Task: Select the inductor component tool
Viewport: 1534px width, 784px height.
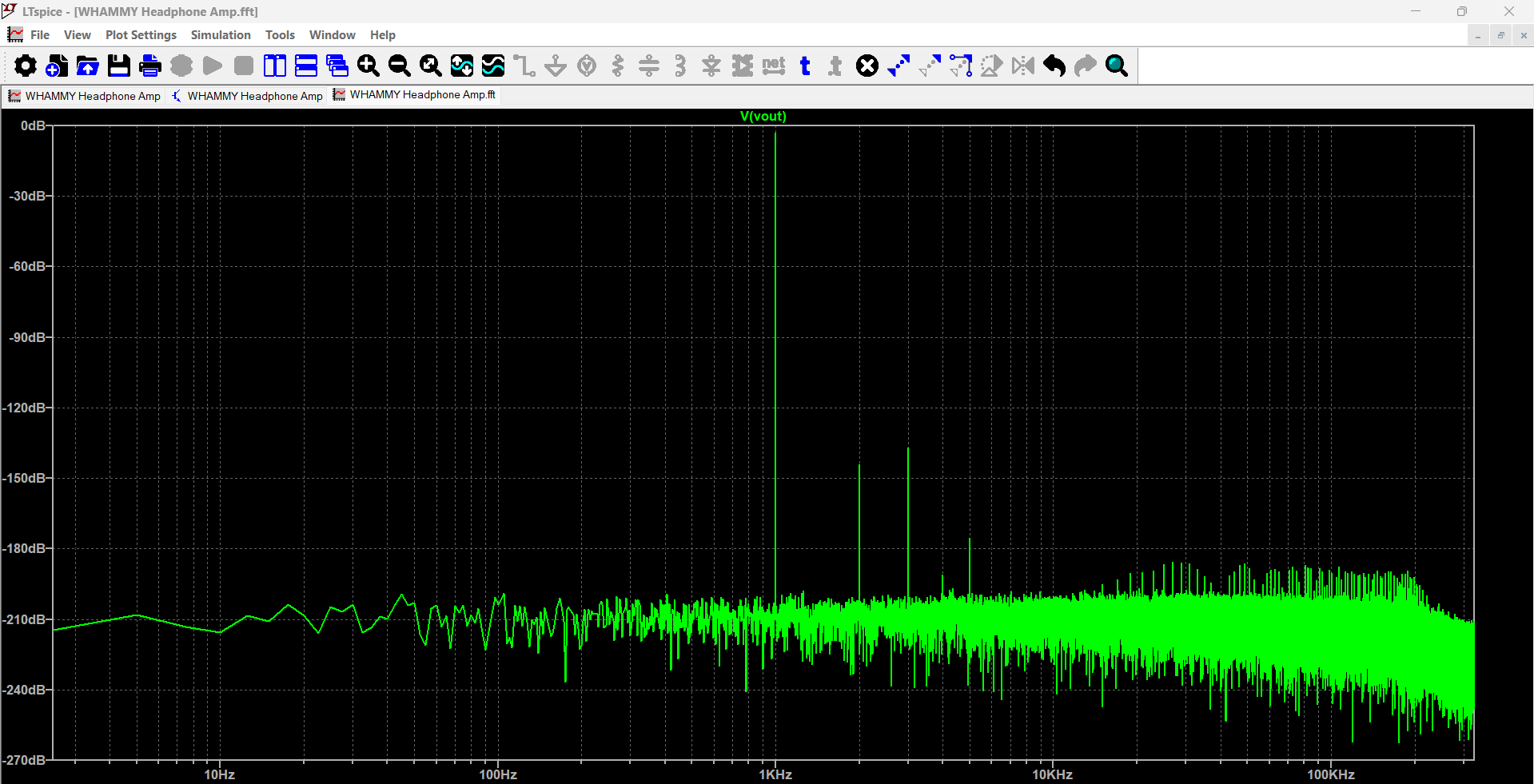Action: point(680,66)
